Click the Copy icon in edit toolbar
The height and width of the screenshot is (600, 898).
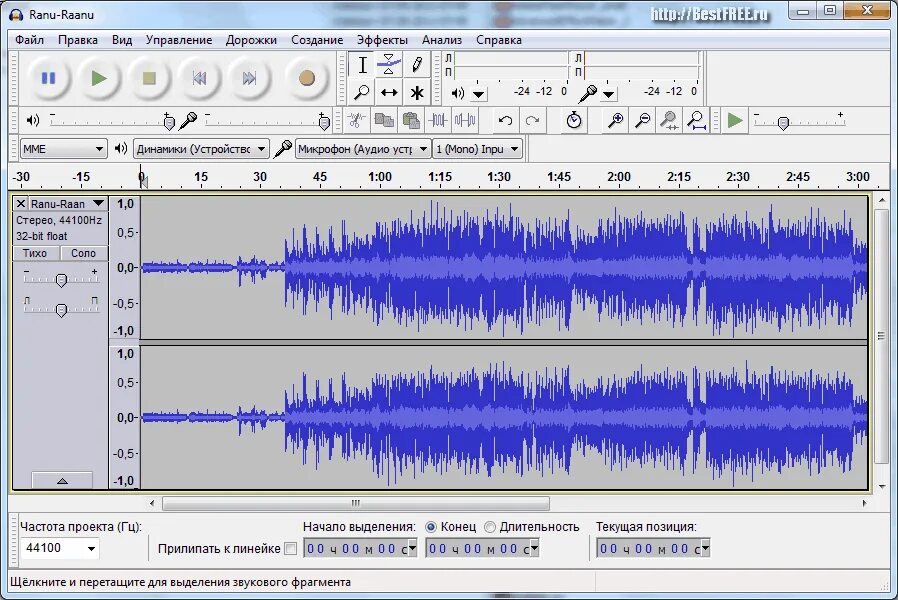pos(384,120)
